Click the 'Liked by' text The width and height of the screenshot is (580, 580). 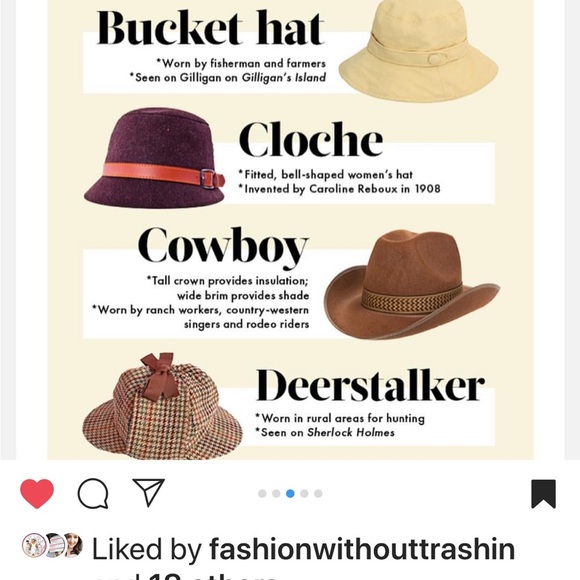146,550
